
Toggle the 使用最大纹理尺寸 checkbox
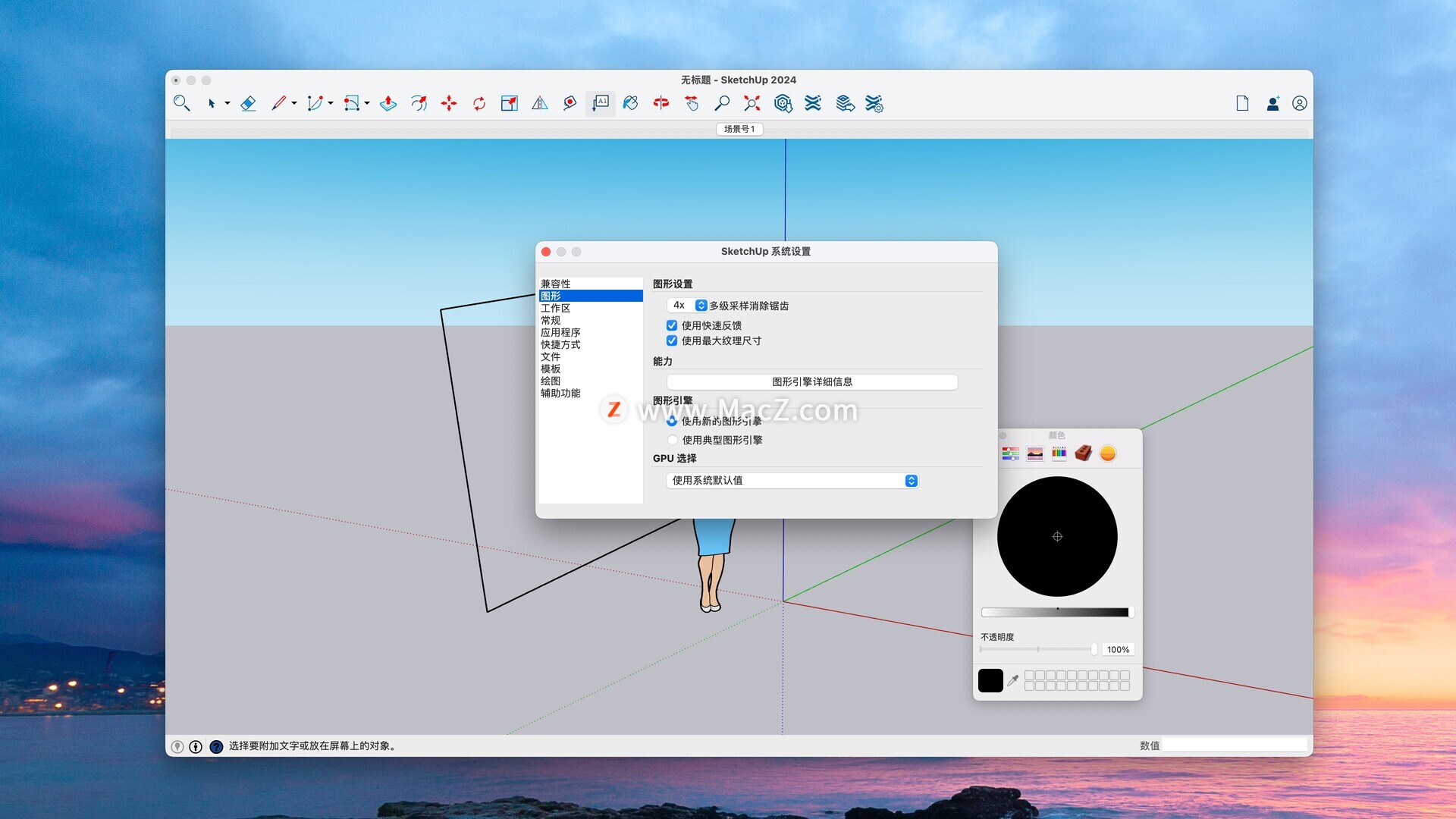672,340
